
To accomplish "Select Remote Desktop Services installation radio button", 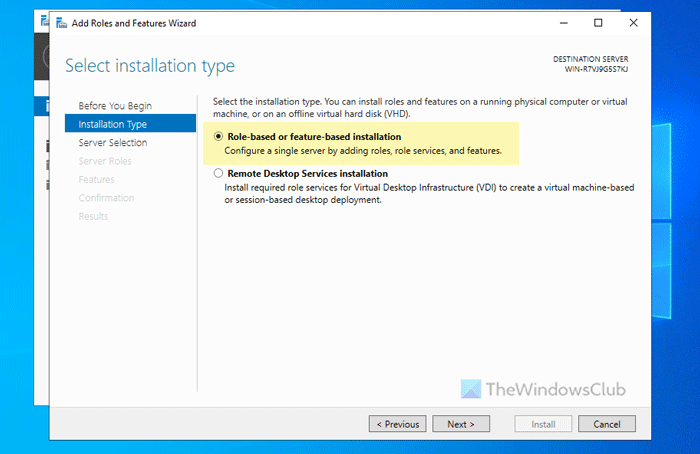I will 218,173.
